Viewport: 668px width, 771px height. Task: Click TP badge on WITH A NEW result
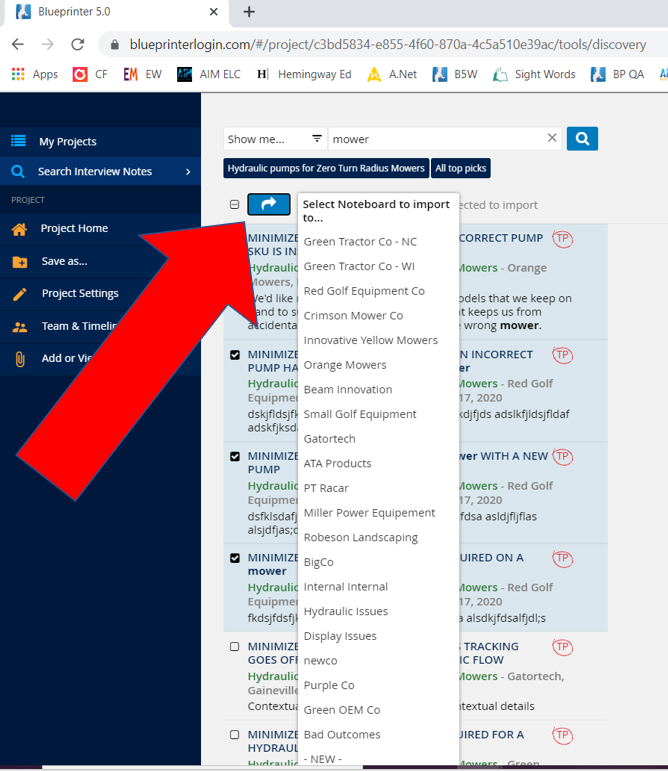click(562, 456)
